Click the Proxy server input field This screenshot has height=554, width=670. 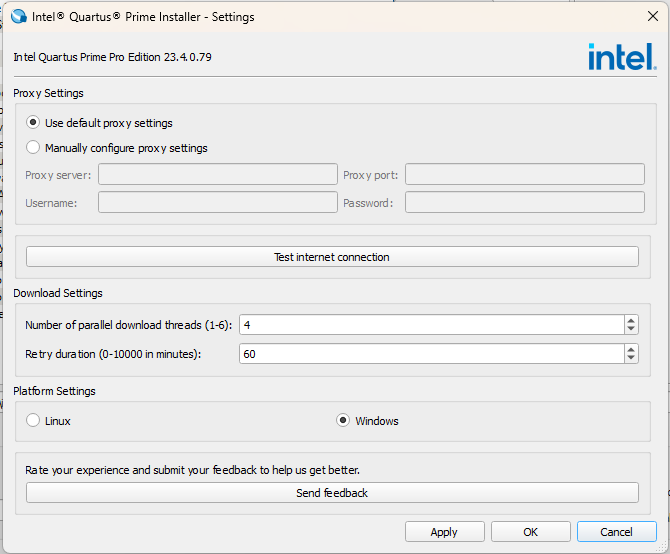click(x=218, y=174)
